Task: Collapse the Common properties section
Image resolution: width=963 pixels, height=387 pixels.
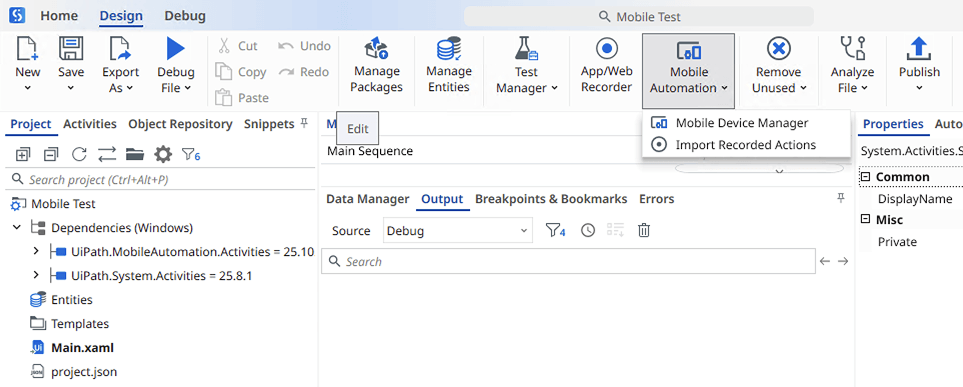Action: coord(866,177)
